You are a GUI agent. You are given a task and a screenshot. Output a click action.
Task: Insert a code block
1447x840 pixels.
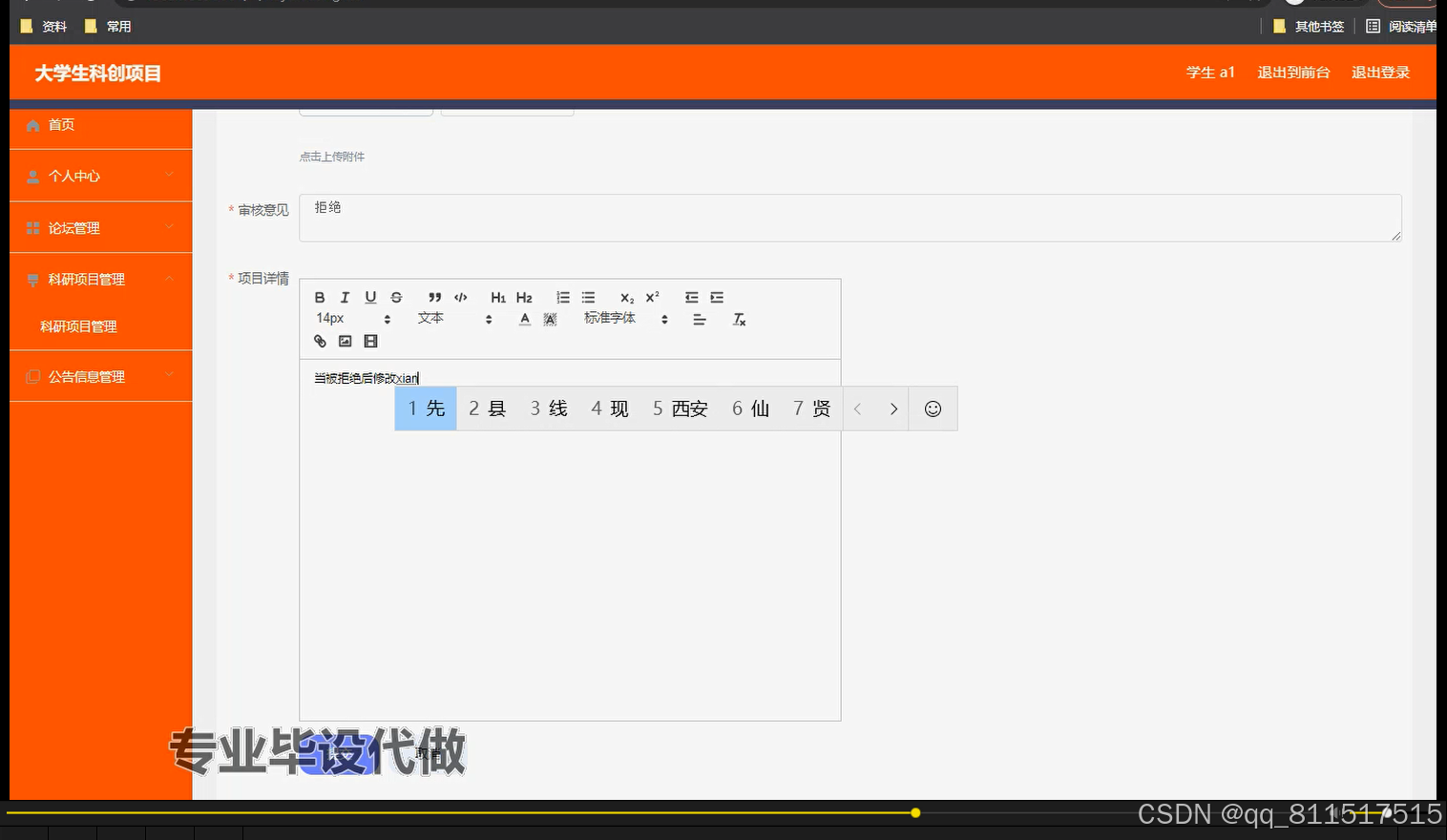point(461,298)
